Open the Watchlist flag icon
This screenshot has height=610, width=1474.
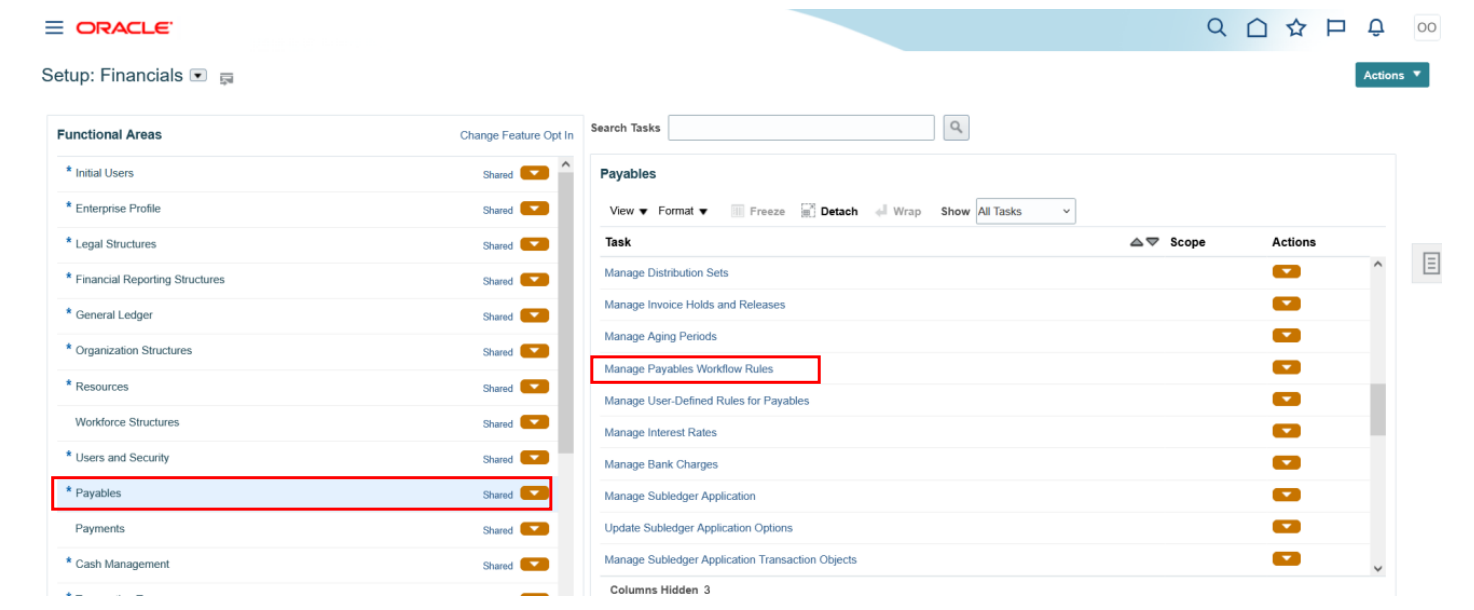point(1335,27)
